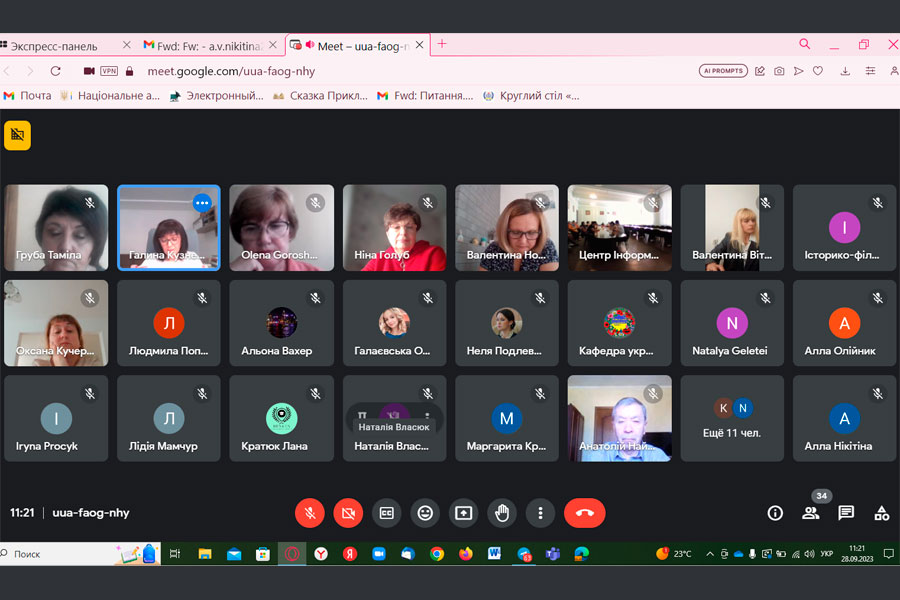Select the Olena Gorosh video tile

pos(281,227)
